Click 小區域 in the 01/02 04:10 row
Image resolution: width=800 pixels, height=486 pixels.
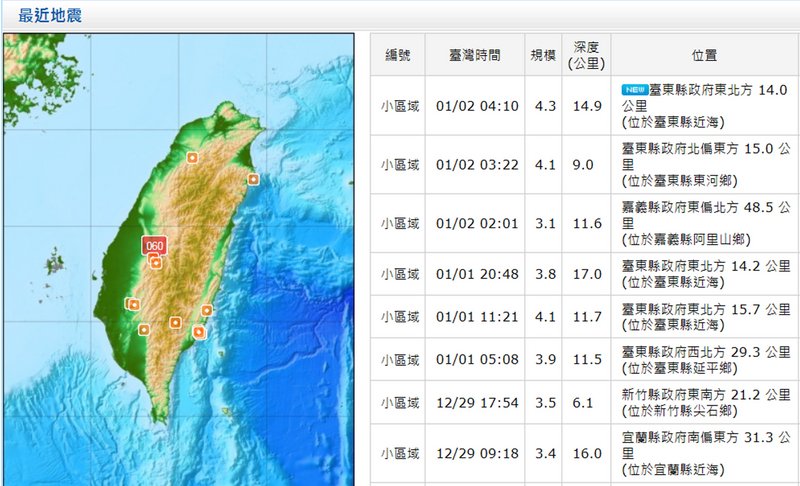pos(399,106)
